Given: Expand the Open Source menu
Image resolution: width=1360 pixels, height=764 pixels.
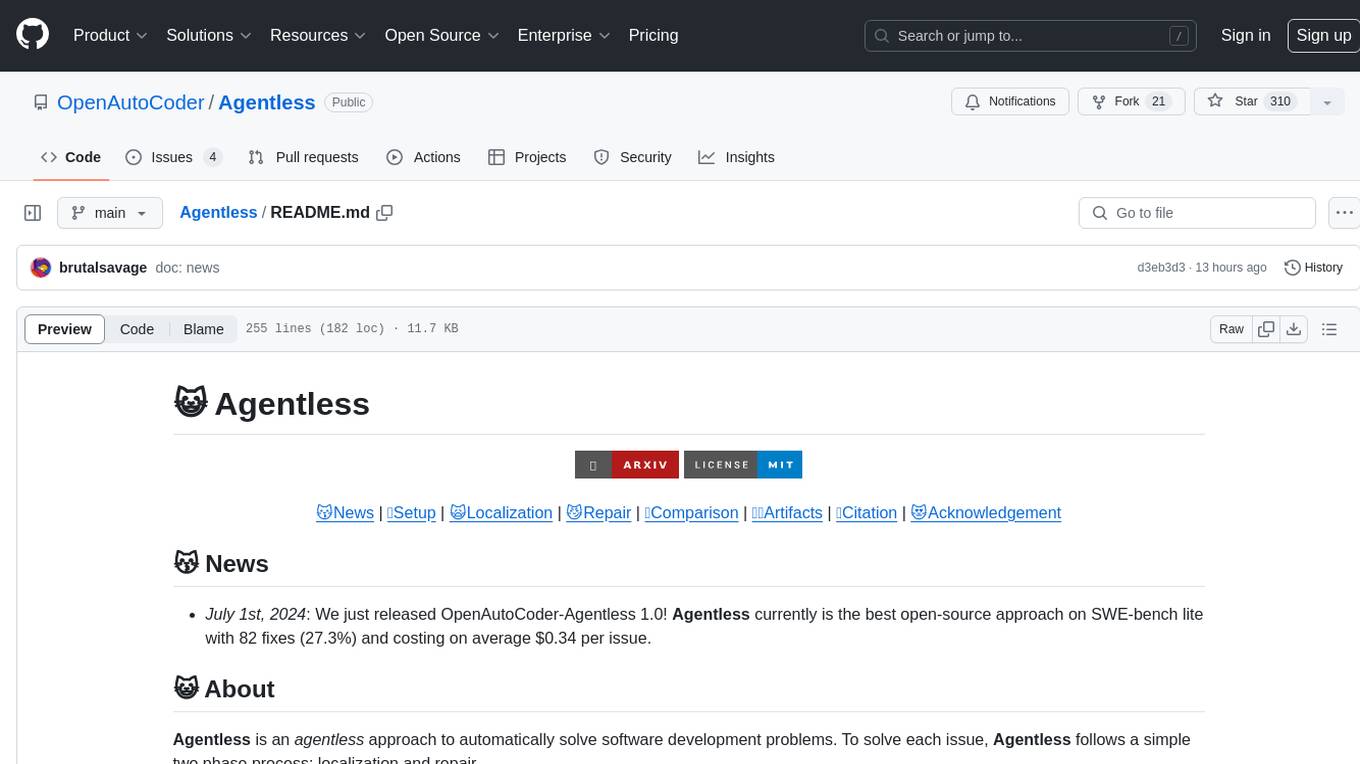Looking at the screenshot, I should point(441,35).
